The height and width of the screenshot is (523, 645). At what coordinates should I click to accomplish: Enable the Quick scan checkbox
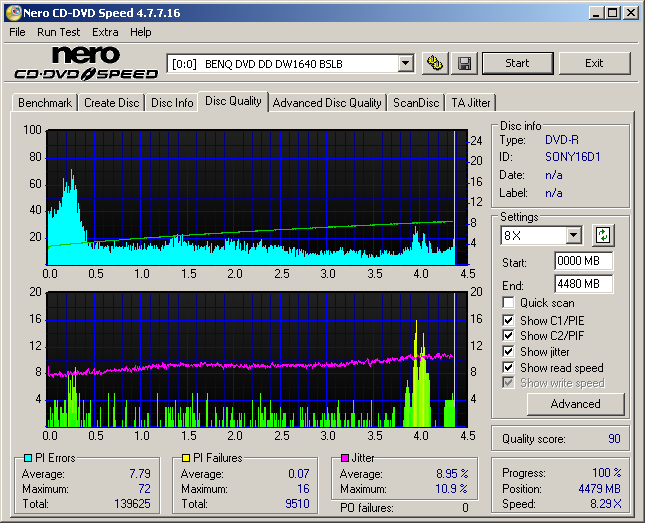click(509, 303)
